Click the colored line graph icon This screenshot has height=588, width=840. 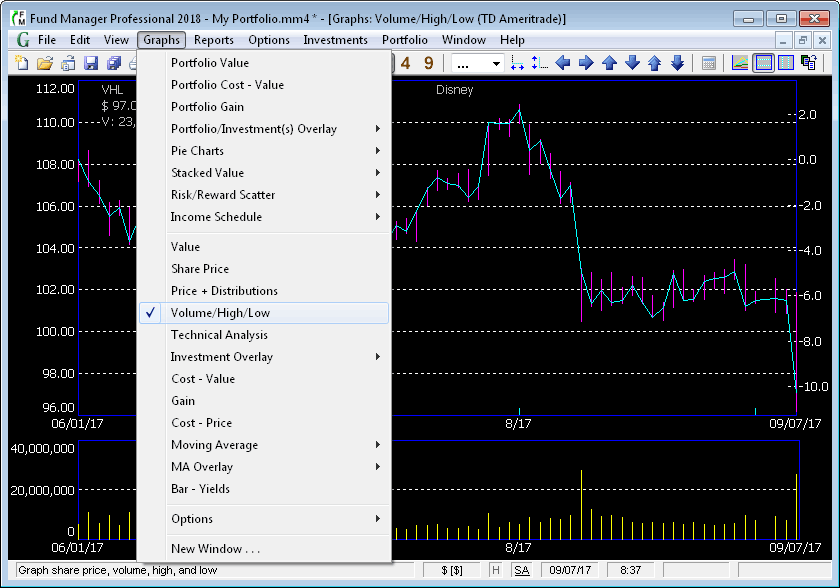coord(740,63)
